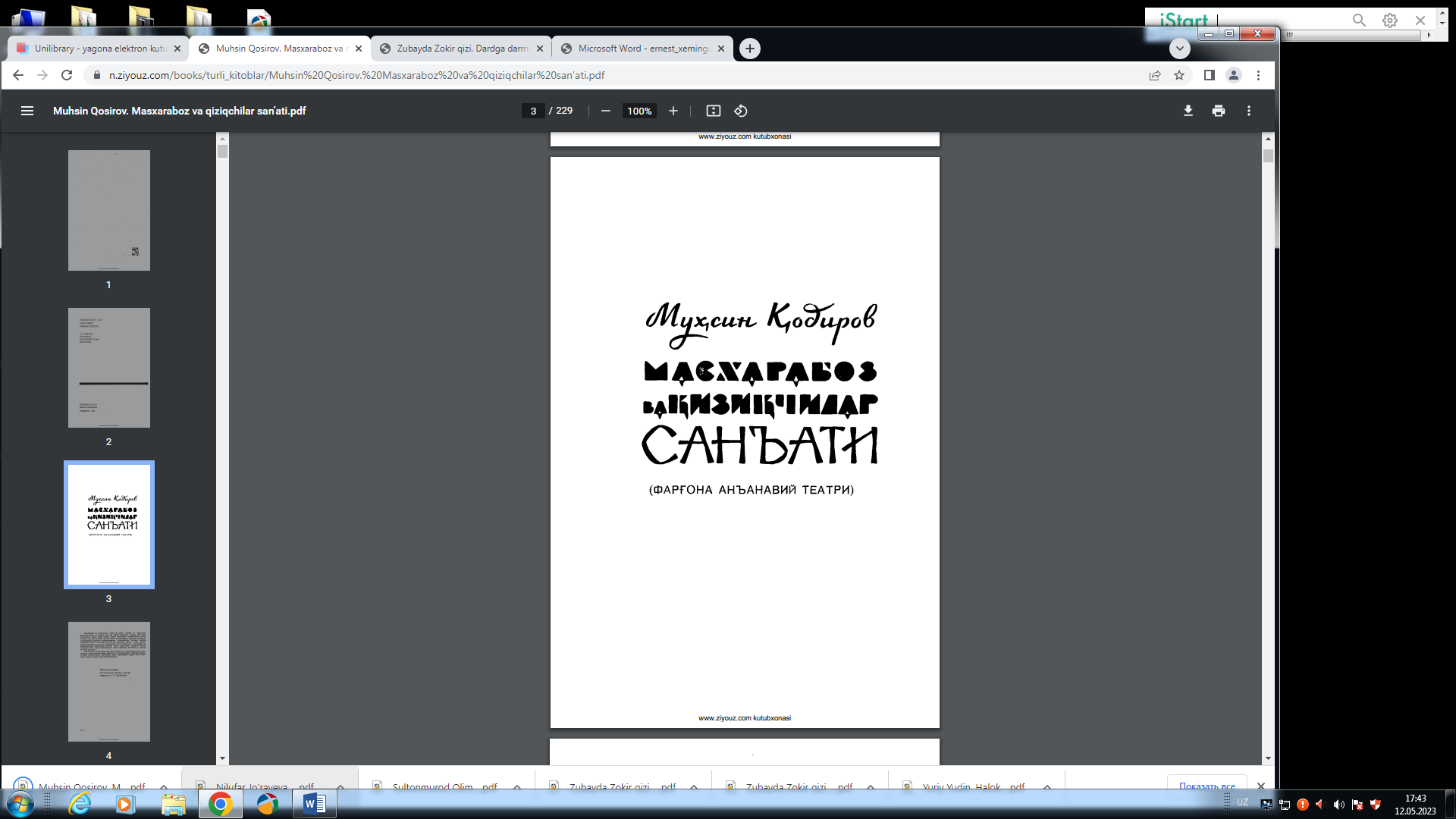This screenshot has width=1456, height=819.
Task: Rotate the document counterclockwise
Action: click(x=741, y=111)
